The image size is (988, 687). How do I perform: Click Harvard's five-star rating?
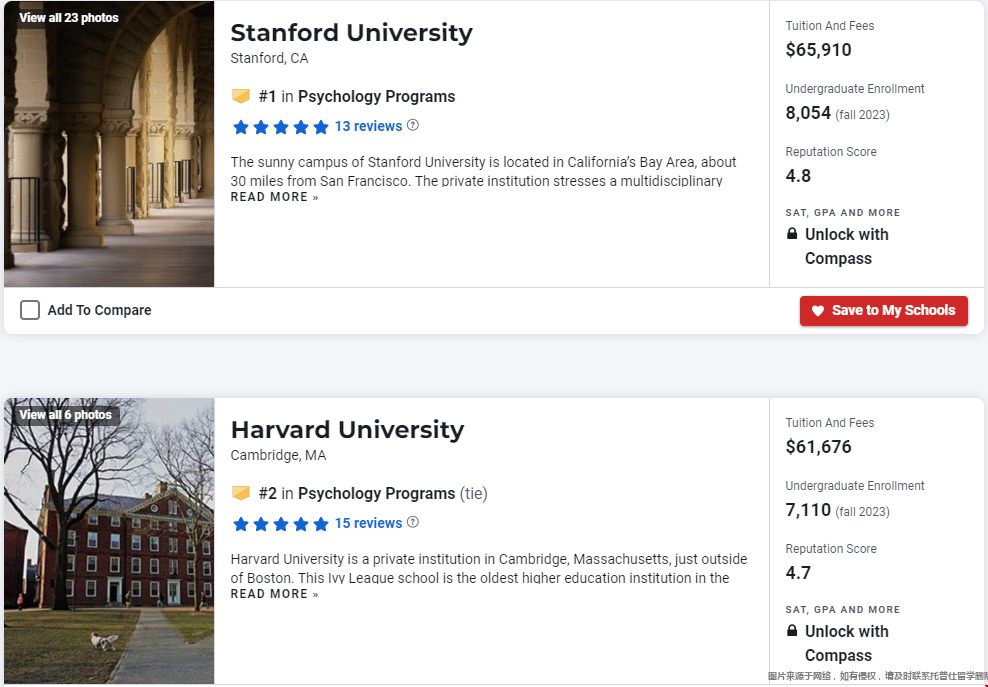point(280,524)
